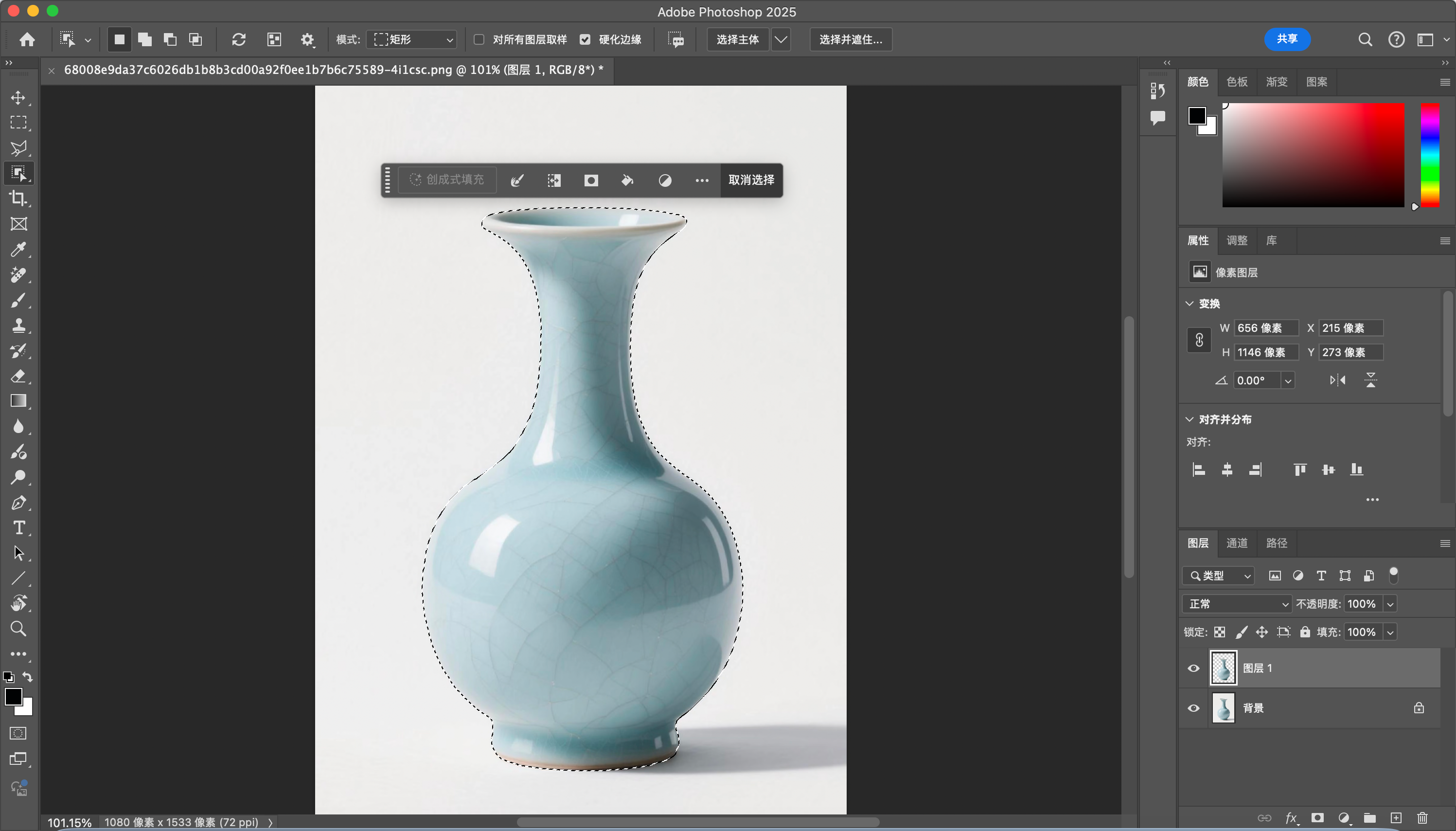
Task: Activate the Zoom tool in toolbar
Action: (x=18, y=629)
